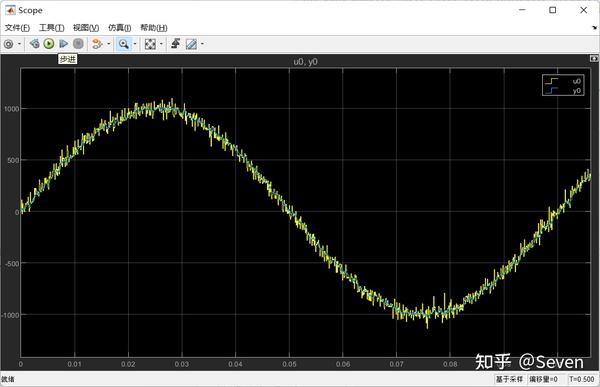Open the 仿真(I) menu

(119, 28)
